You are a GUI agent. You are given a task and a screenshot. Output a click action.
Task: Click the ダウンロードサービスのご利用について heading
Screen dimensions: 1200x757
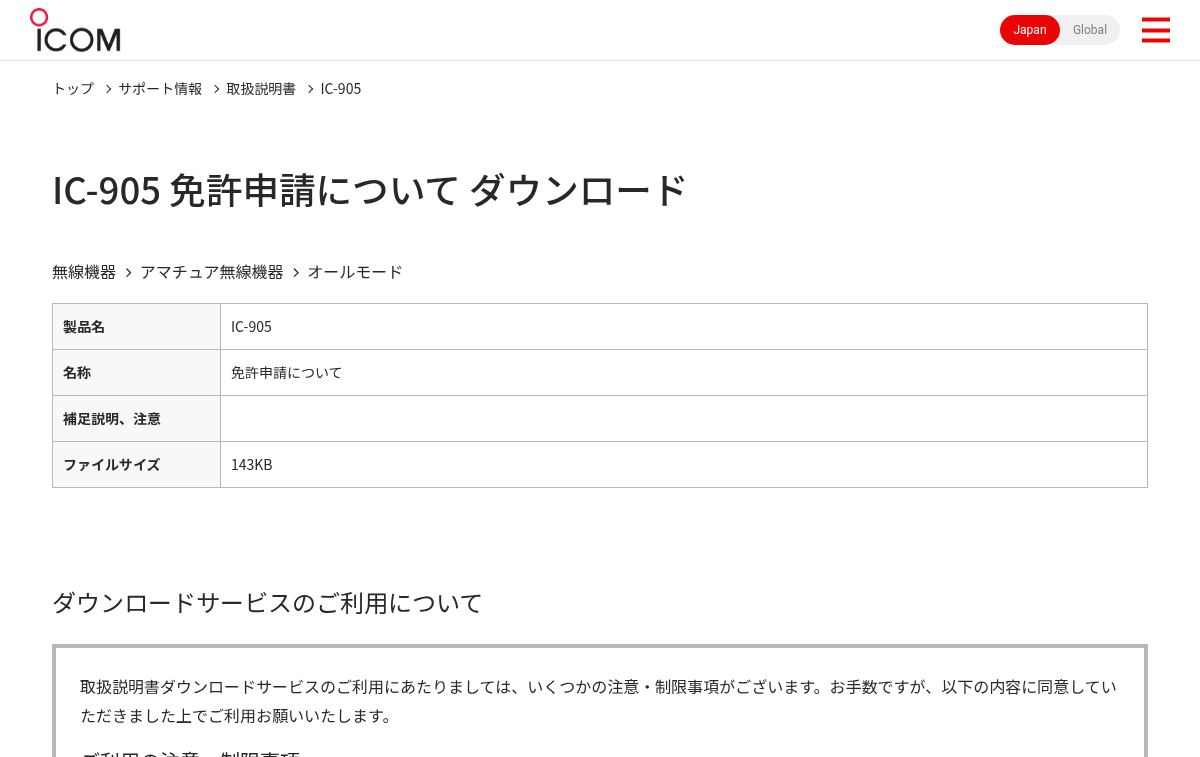(x=267, y=603)
